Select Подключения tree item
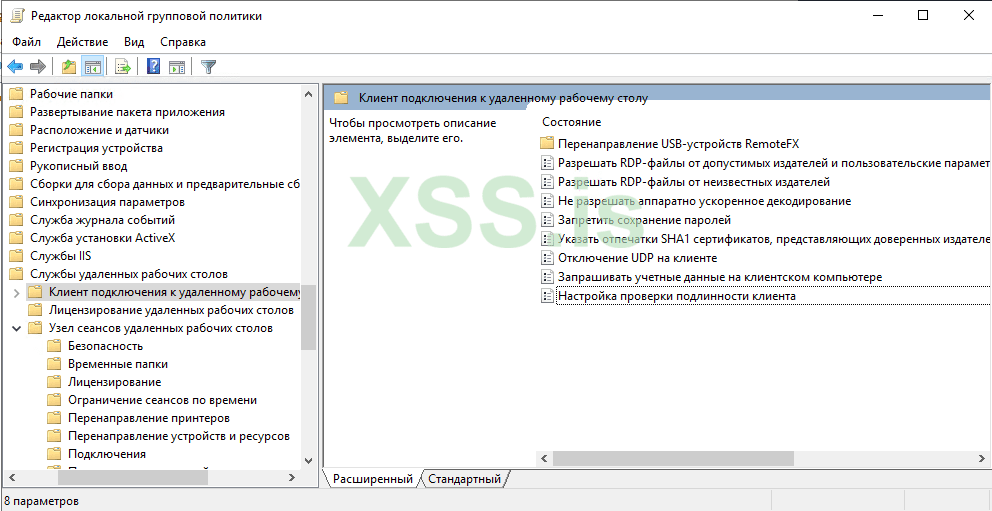Image resolution: width=992 pixels, height=511 pixels. [x=107, y=454]
